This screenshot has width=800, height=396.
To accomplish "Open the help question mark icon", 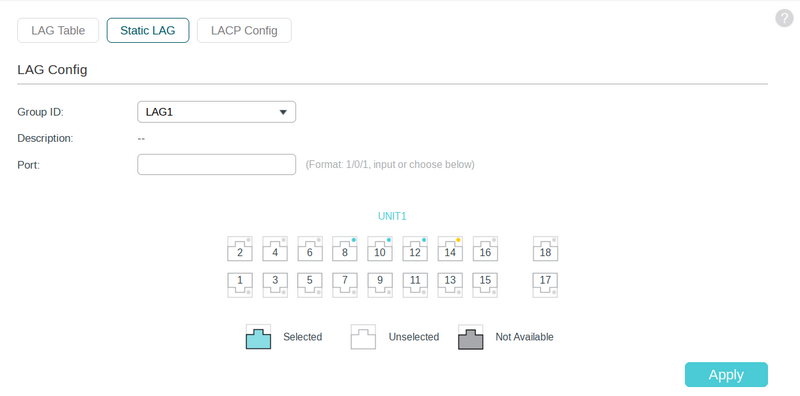I will point(784,18).
